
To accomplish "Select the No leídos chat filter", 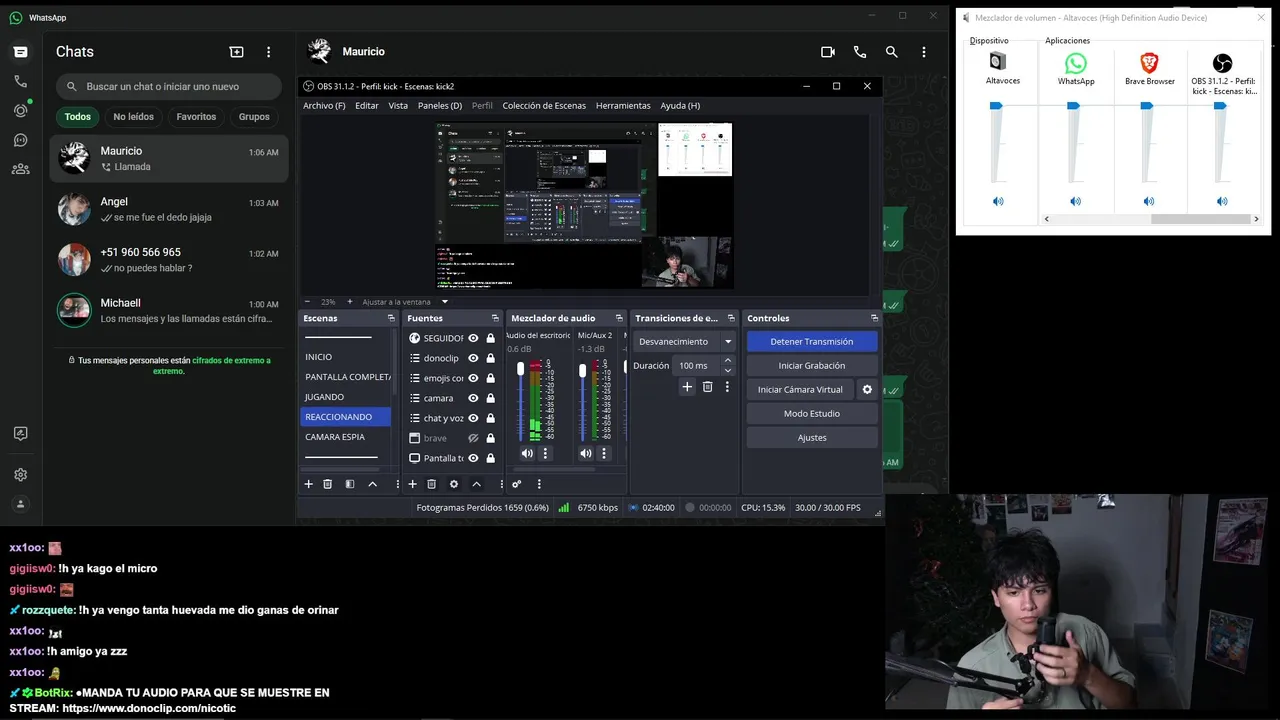I will coord(133,117).
